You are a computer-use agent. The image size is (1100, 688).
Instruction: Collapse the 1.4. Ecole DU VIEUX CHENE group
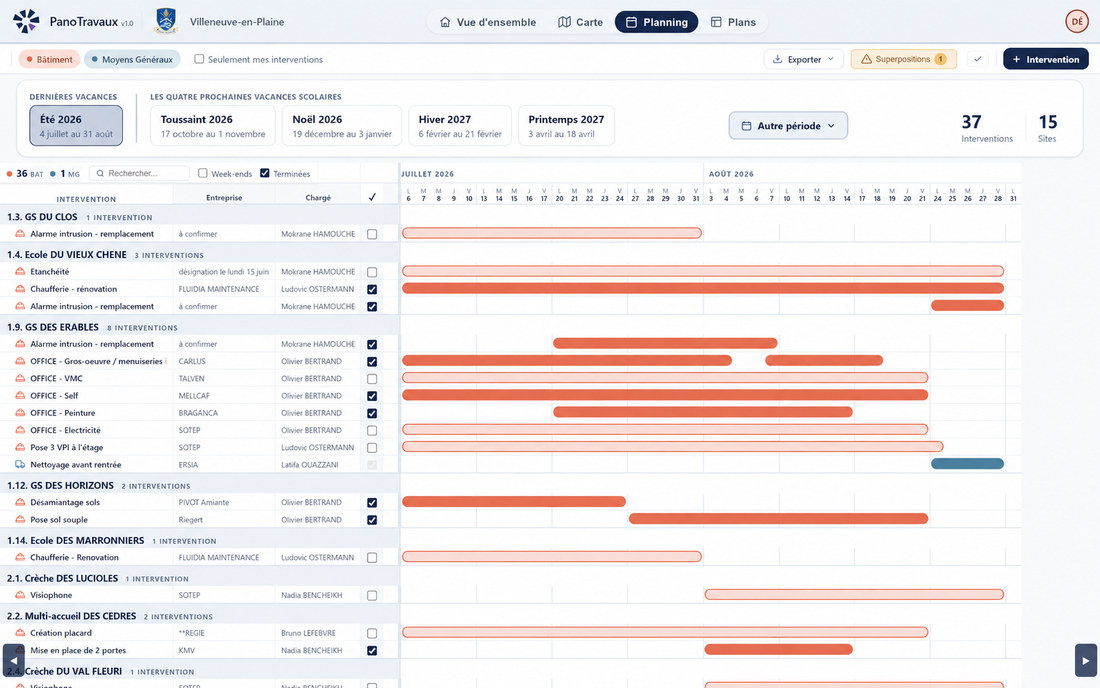click(199, 255)
